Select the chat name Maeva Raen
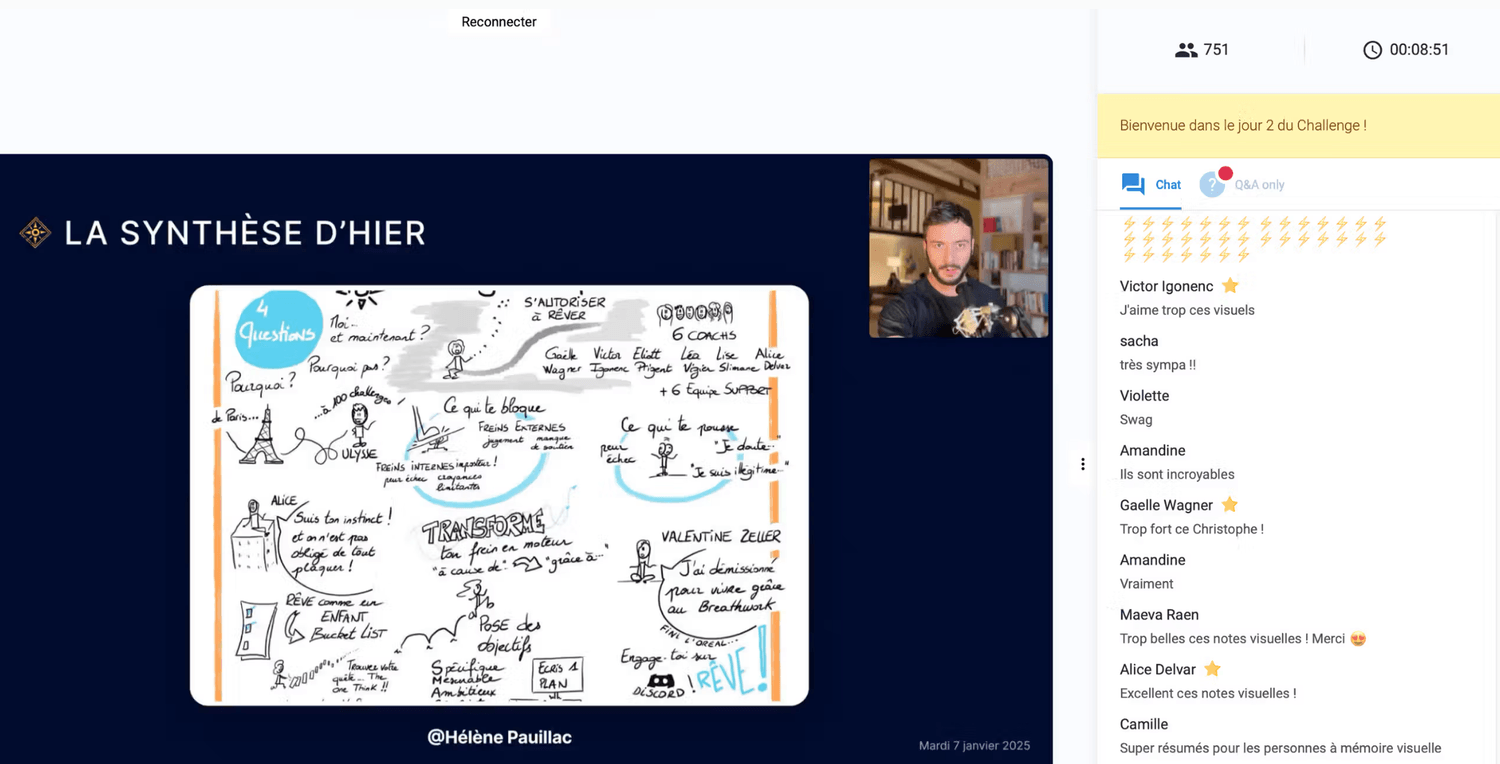 (x=1159, y=615)
